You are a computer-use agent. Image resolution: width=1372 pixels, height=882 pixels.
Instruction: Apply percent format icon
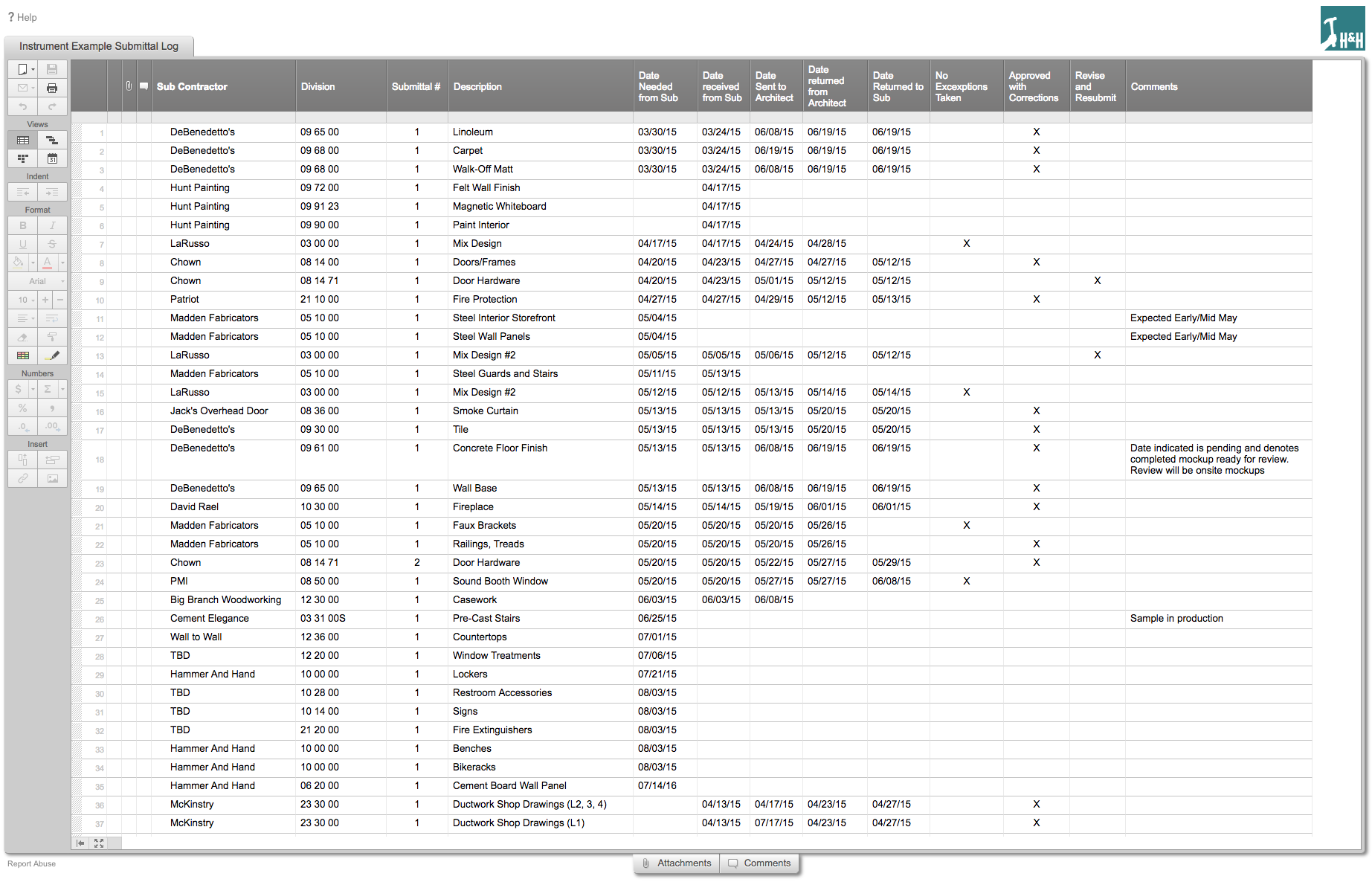pyautogui.click(x=22, y=408)
